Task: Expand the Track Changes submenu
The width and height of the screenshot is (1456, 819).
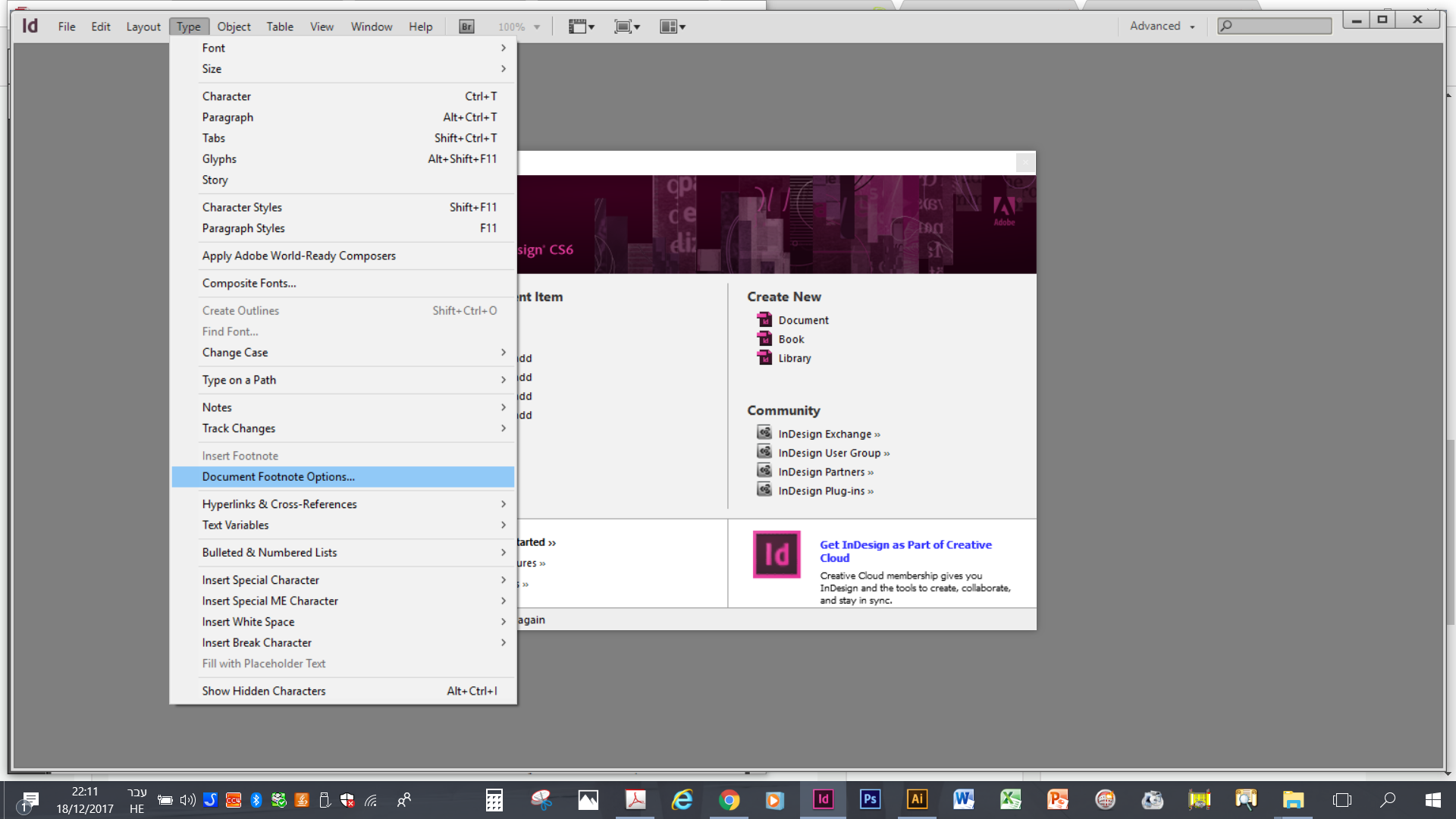Action: [343, 428]
